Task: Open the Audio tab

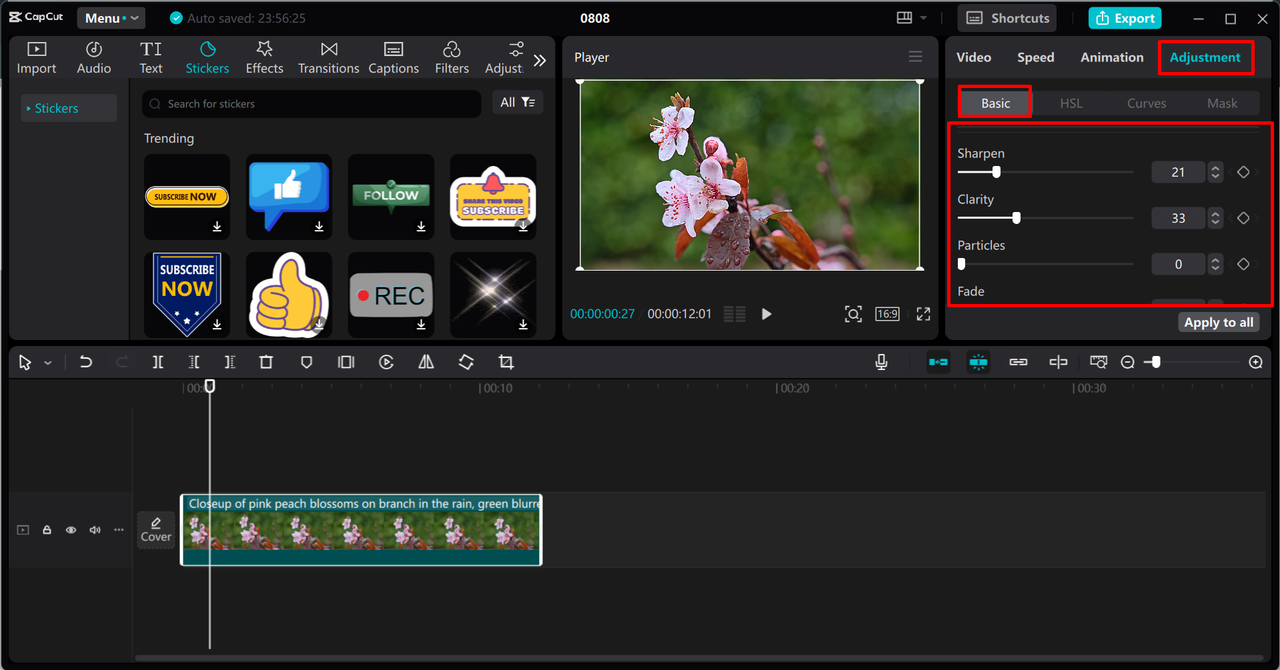Action: 94,58
